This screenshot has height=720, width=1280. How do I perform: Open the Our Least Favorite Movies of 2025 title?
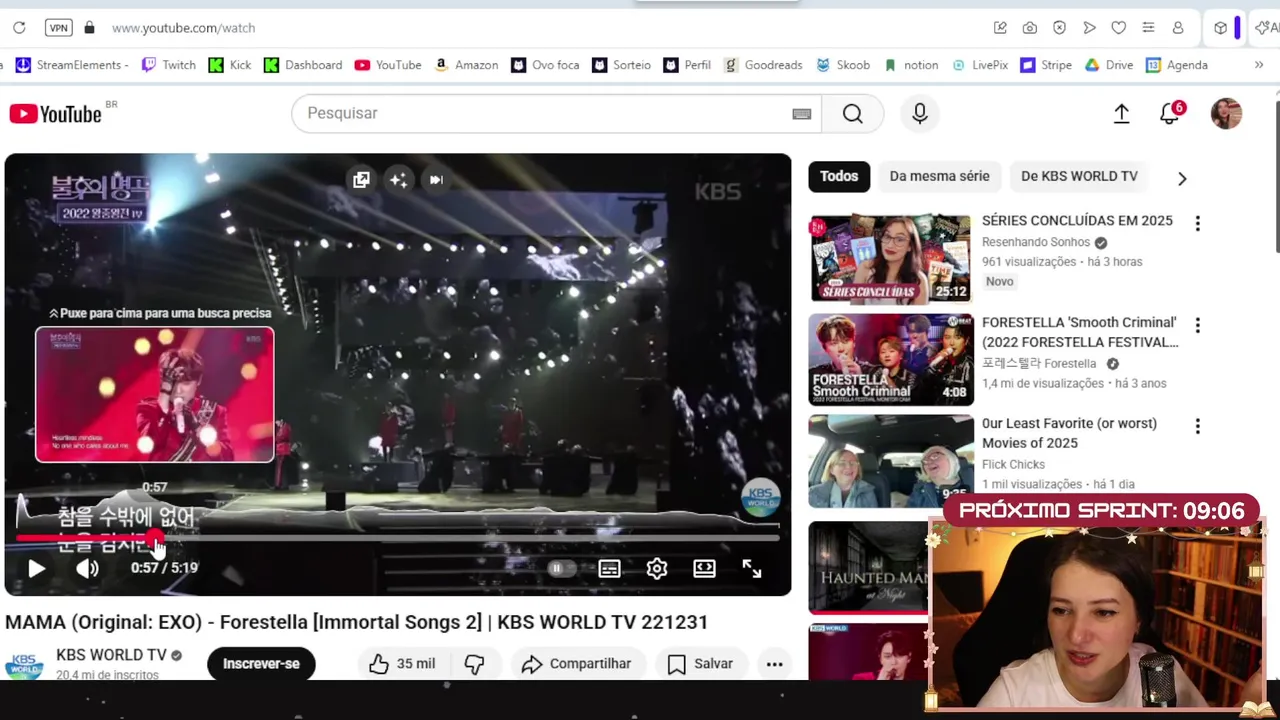(x=1069, y=433)
